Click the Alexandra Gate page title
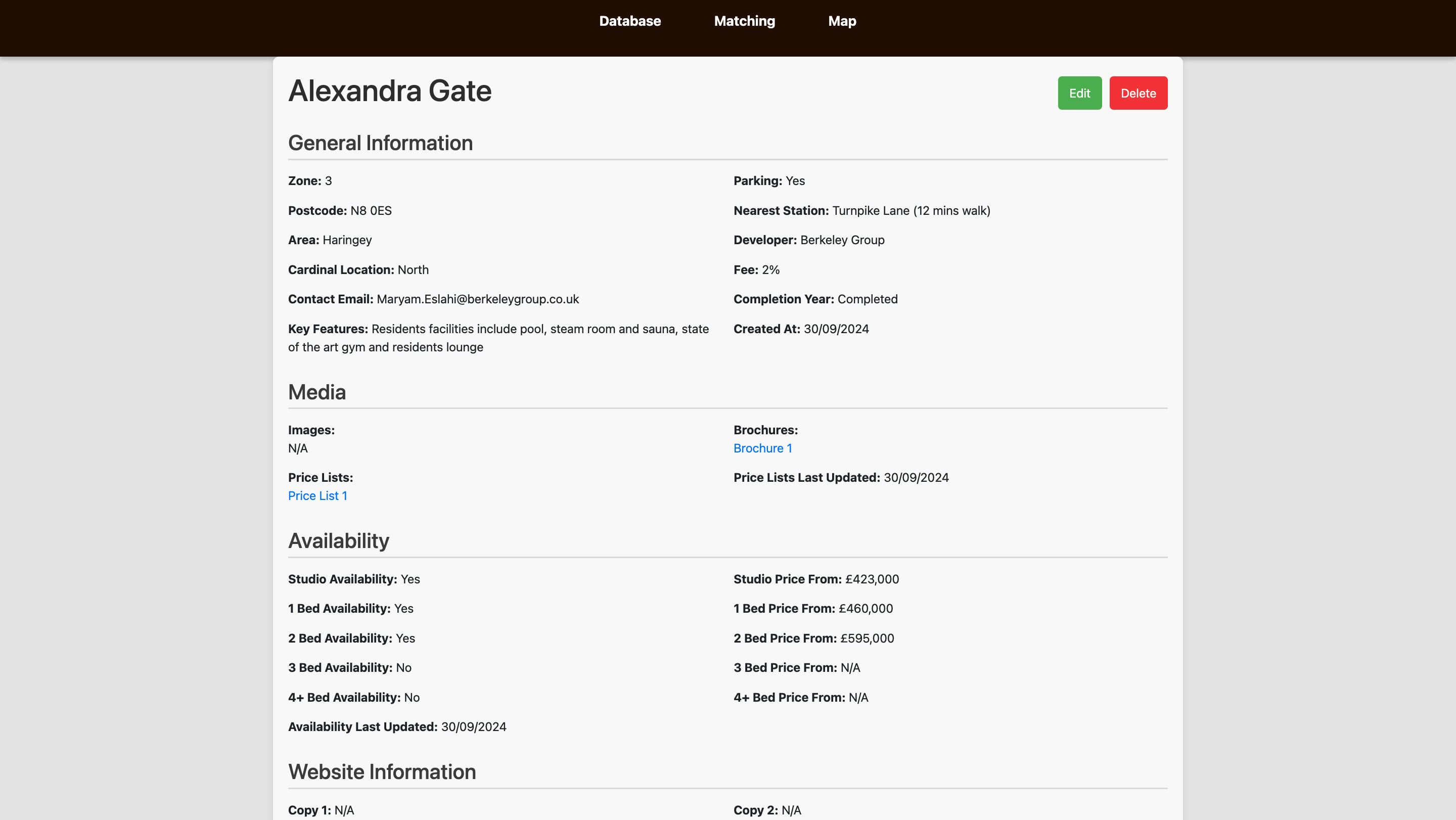 pyautogui.click(x=389, y=91)
